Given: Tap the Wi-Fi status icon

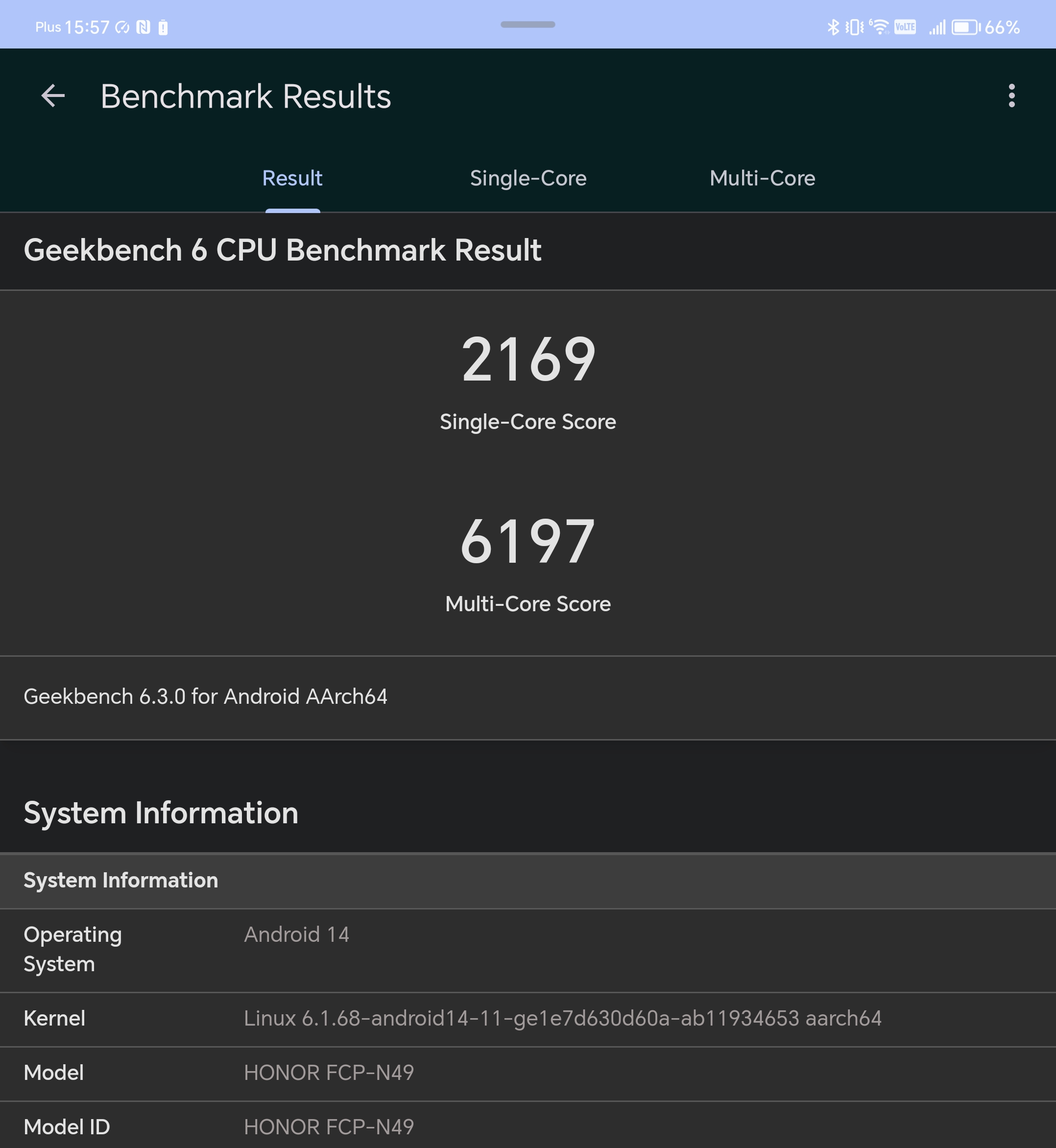Looking at the screenshot, I should coord(880,27).
